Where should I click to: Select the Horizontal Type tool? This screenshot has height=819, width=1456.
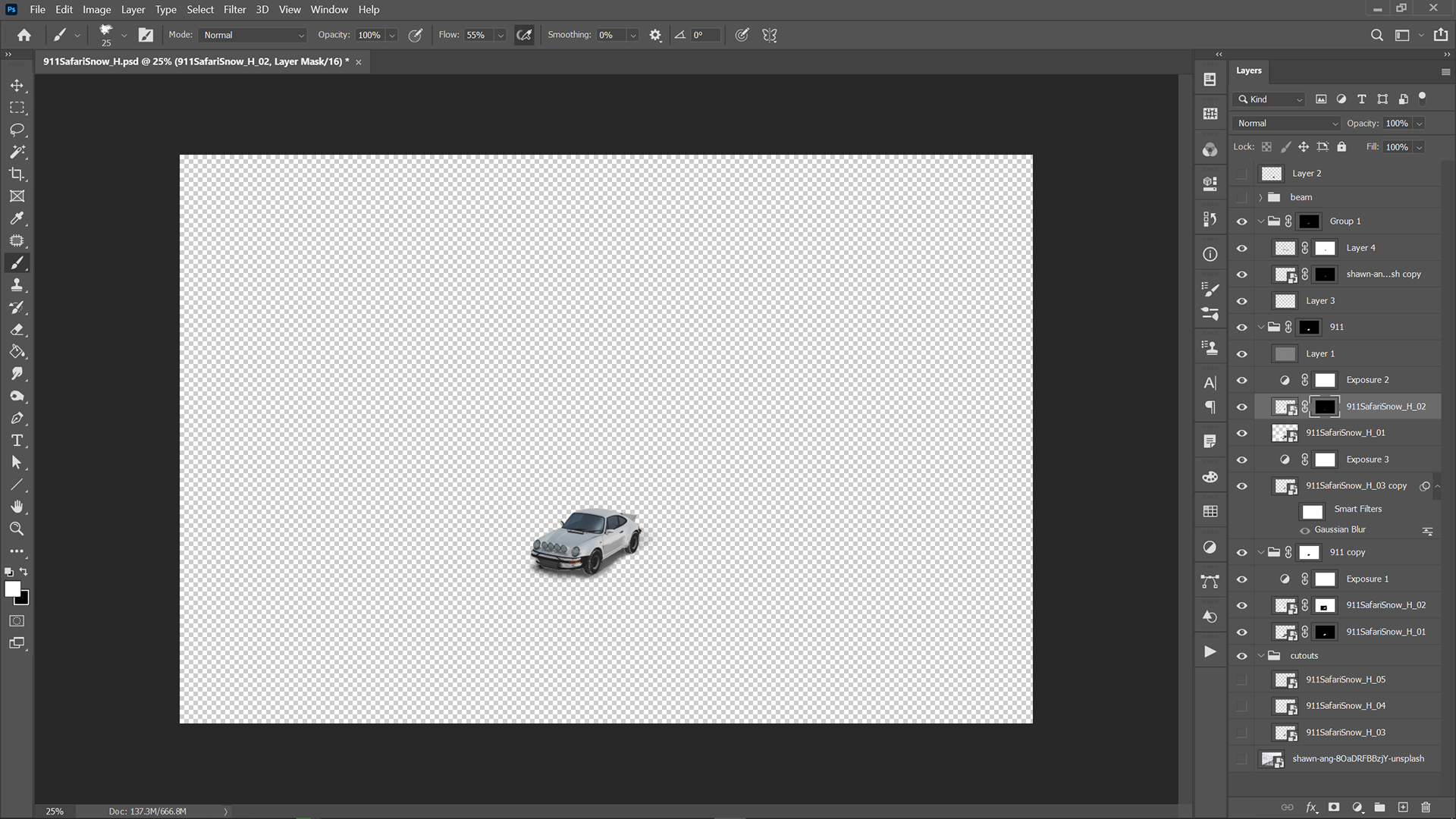(x=17, y=441)
